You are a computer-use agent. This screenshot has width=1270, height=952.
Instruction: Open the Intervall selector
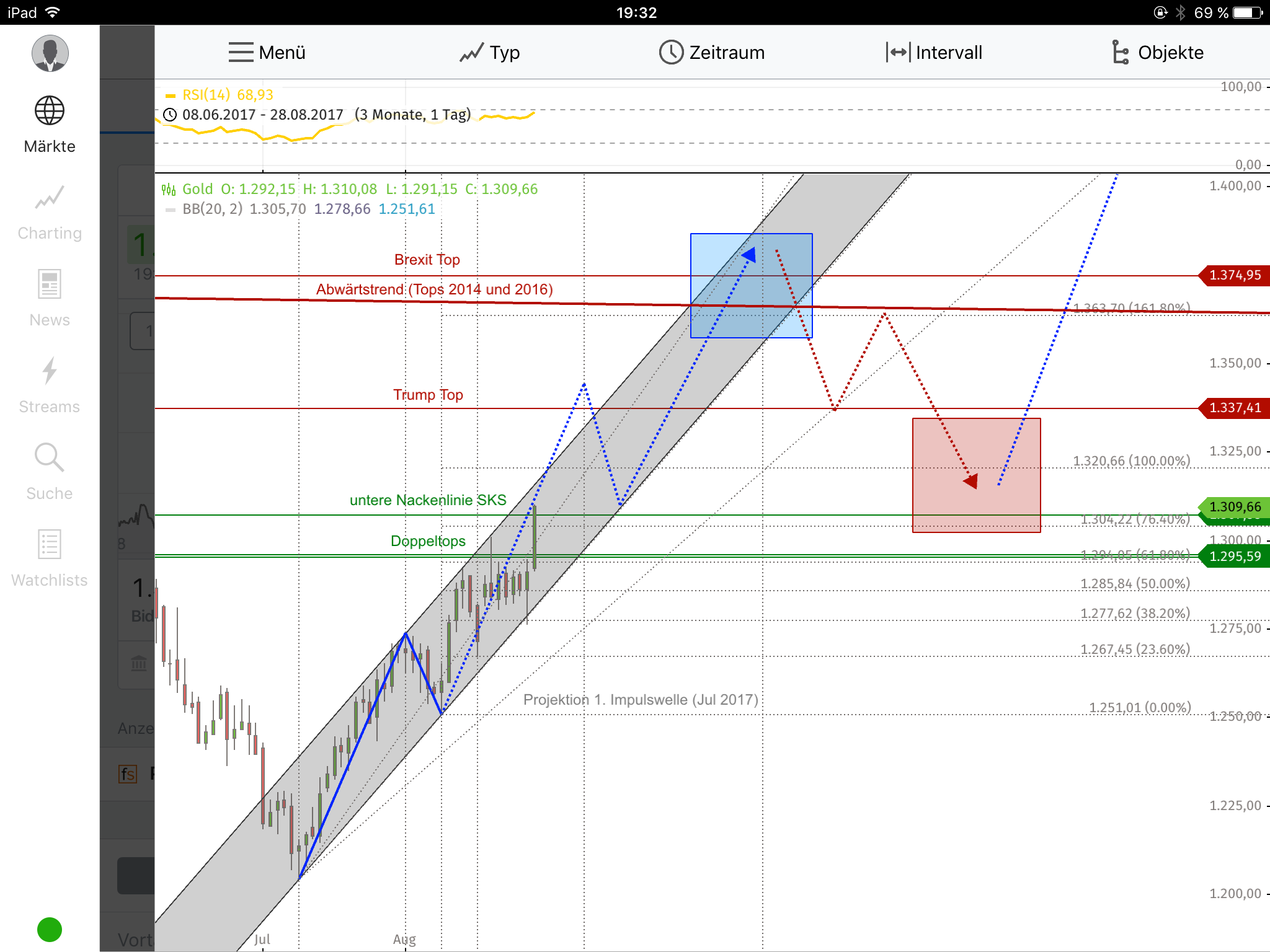point(934,53)
